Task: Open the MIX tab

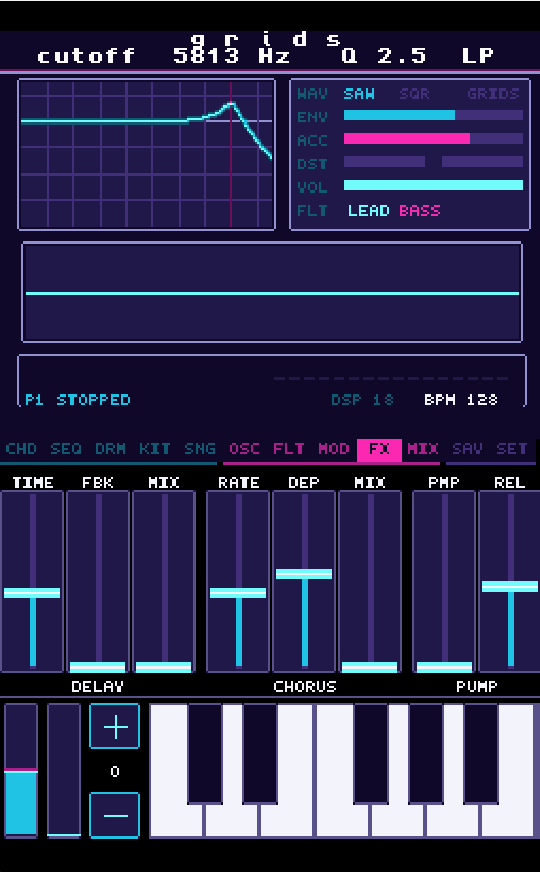Action: 423,449
